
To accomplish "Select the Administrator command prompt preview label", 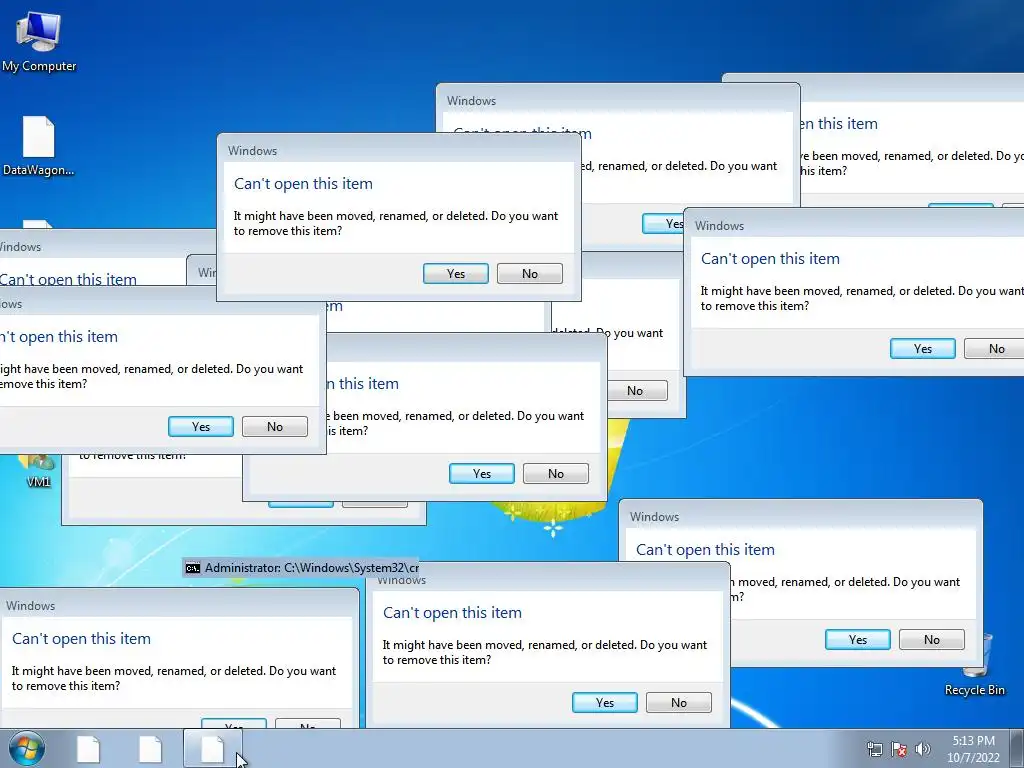I will [x=302, y=568].
